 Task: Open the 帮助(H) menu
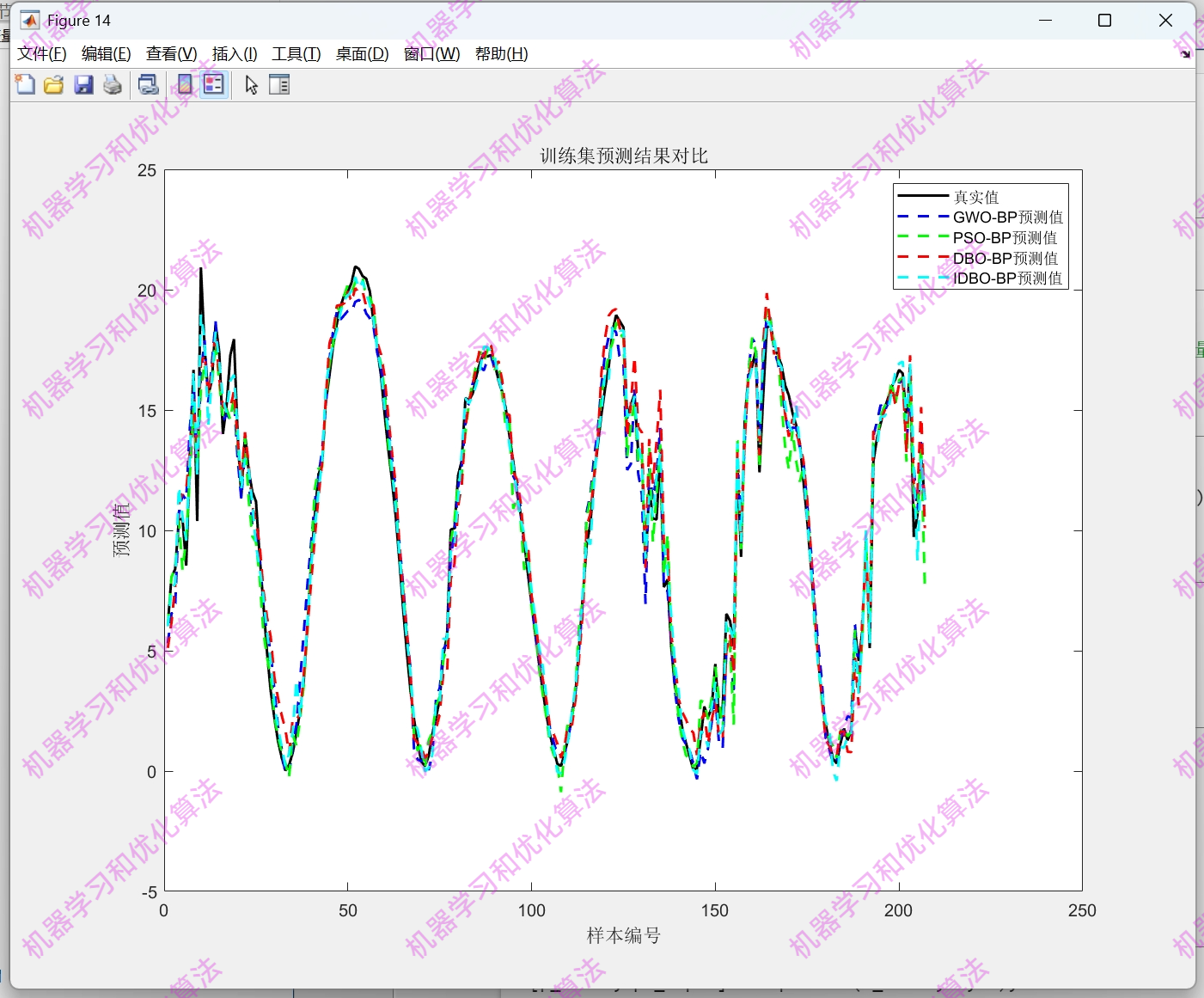click(502, 54)
